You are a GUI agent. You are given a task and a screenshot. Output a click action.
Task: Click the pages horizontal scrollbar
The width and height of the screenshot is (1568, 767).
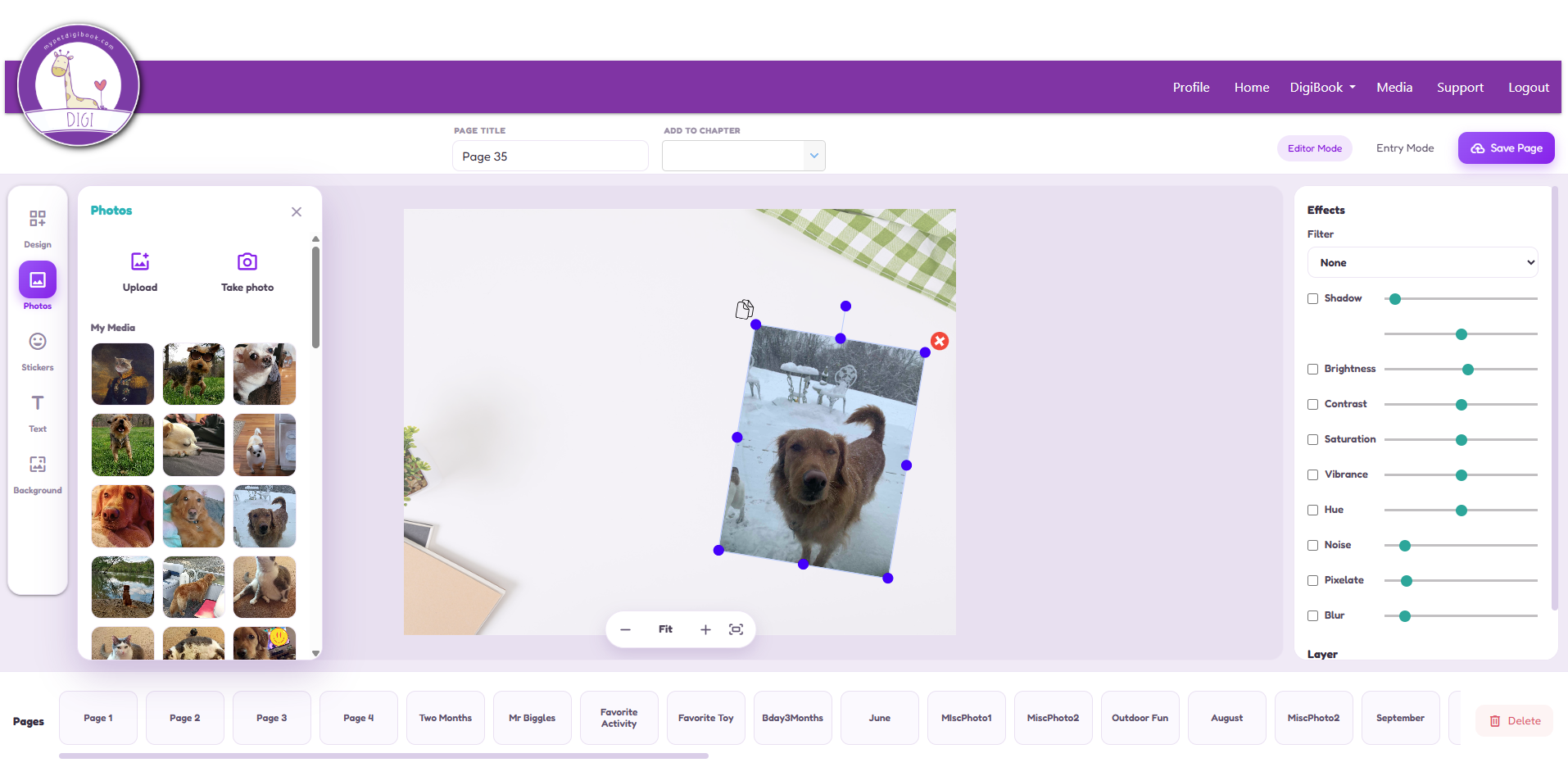383,756
